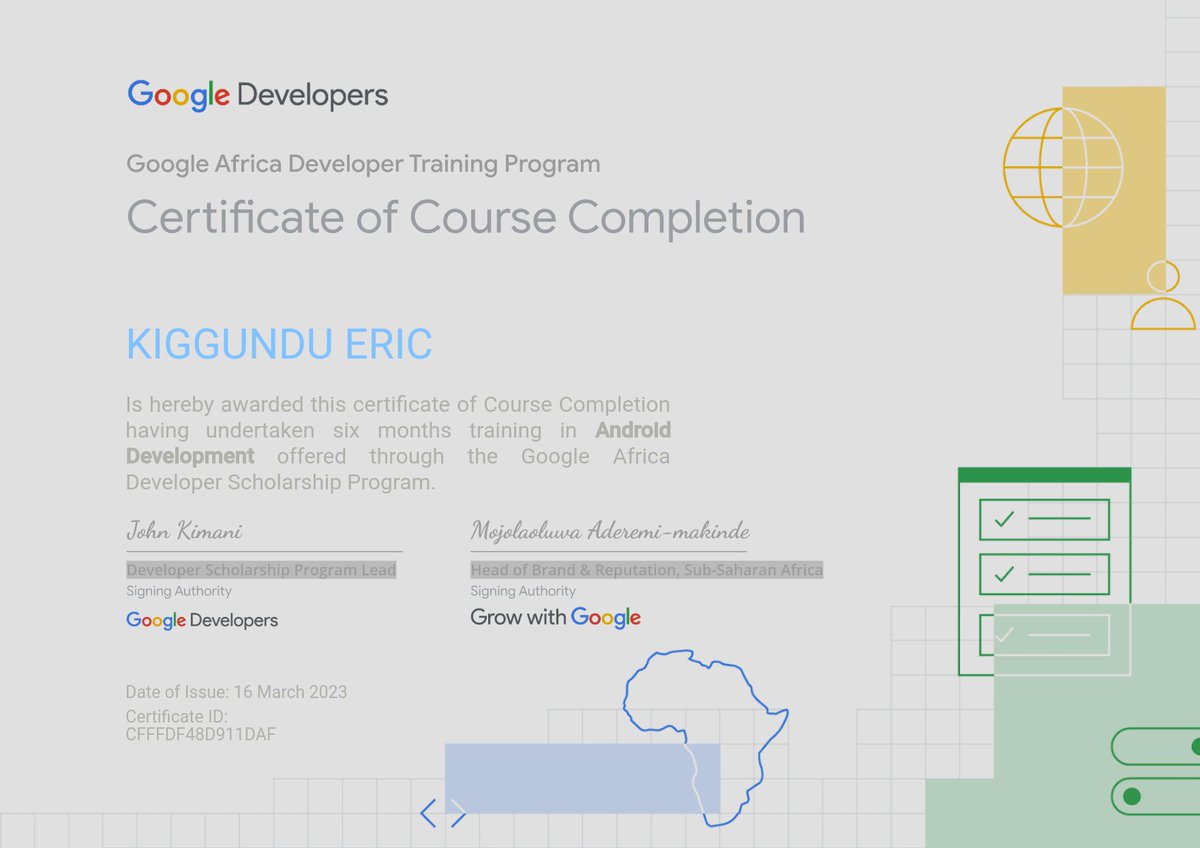The height and width of the screenshot is (848, 1200).
Task: Click the John Kimani signature
Action: (x=184, y=530)
